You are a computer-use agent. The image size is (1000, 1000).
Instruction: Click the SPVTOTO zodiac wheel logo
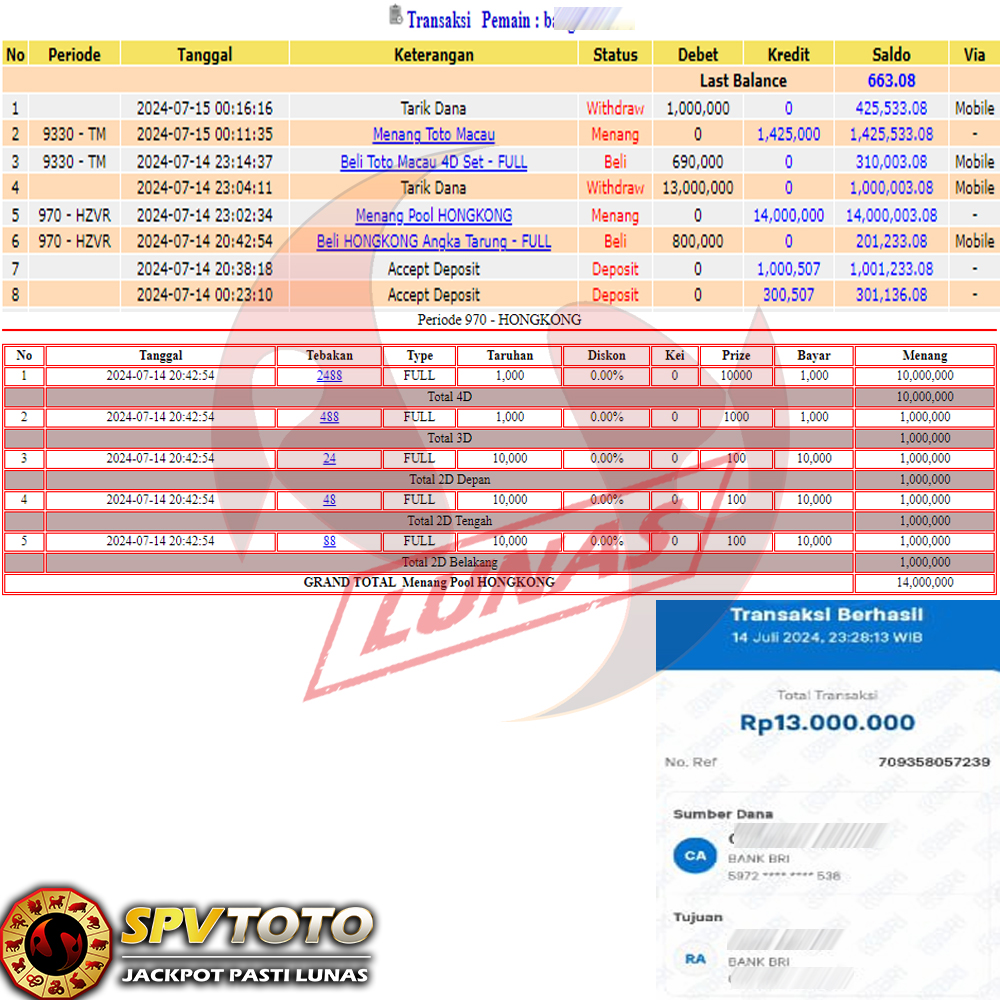[x=55, y=943]
